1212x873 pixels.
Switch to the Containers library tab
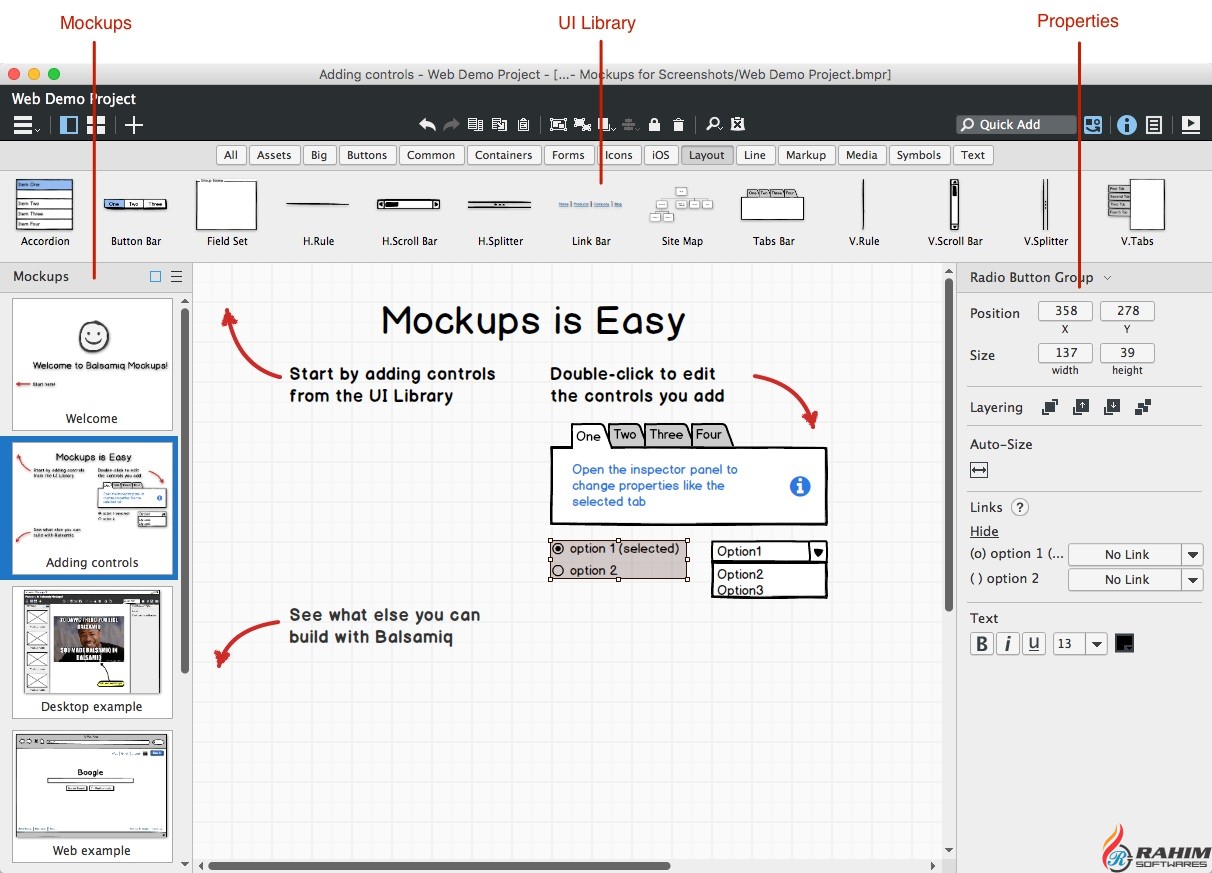[503, 155]
